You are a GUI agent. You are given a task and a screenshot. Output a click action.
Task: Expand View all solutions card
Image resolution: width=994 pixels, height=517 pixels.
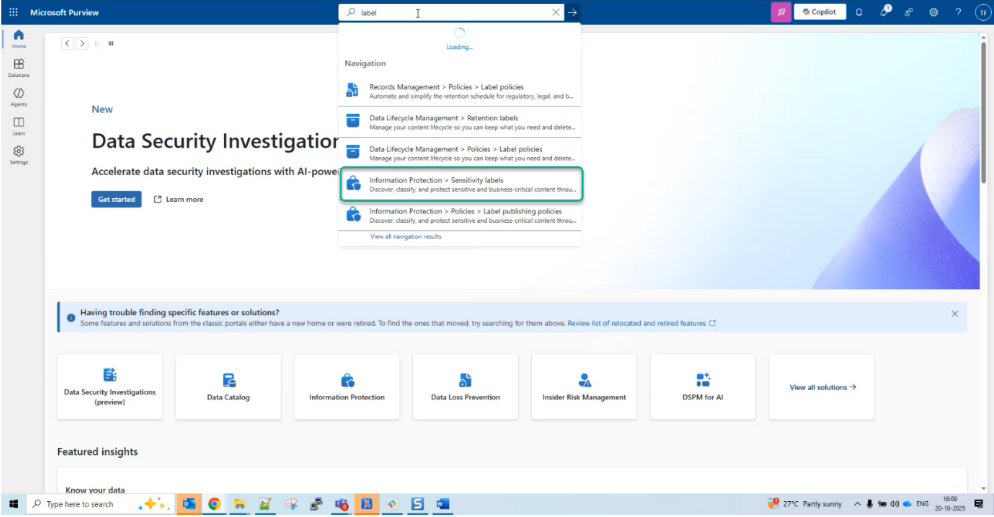[x=822, y=387]
